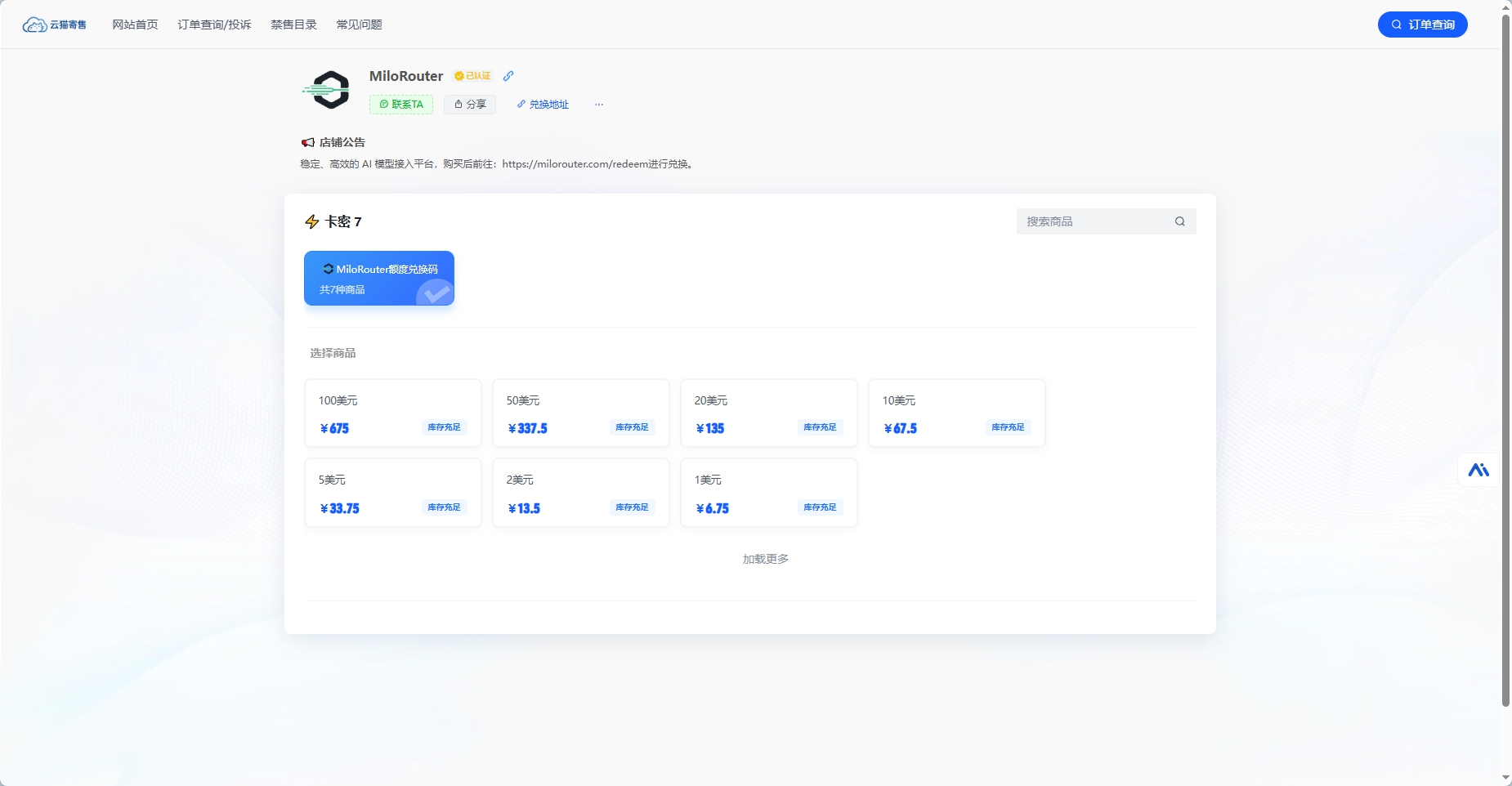Screen dimensions: 1512x786
Task: Click the lightning icon beside 卡密 7
Action: point(312,221)
